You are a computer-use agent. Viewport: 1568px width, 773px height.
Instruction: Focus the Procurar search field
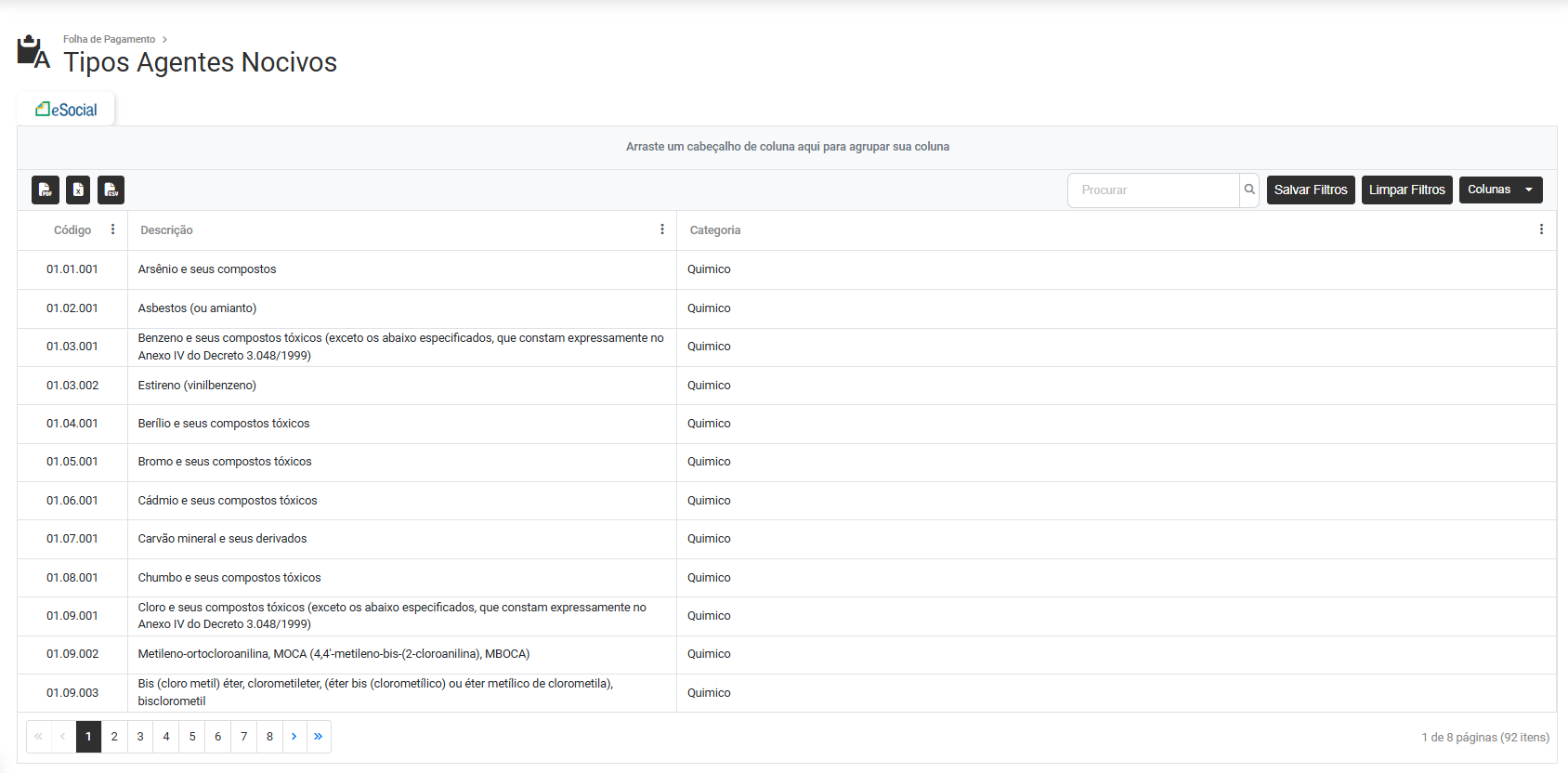[1153, 190]
